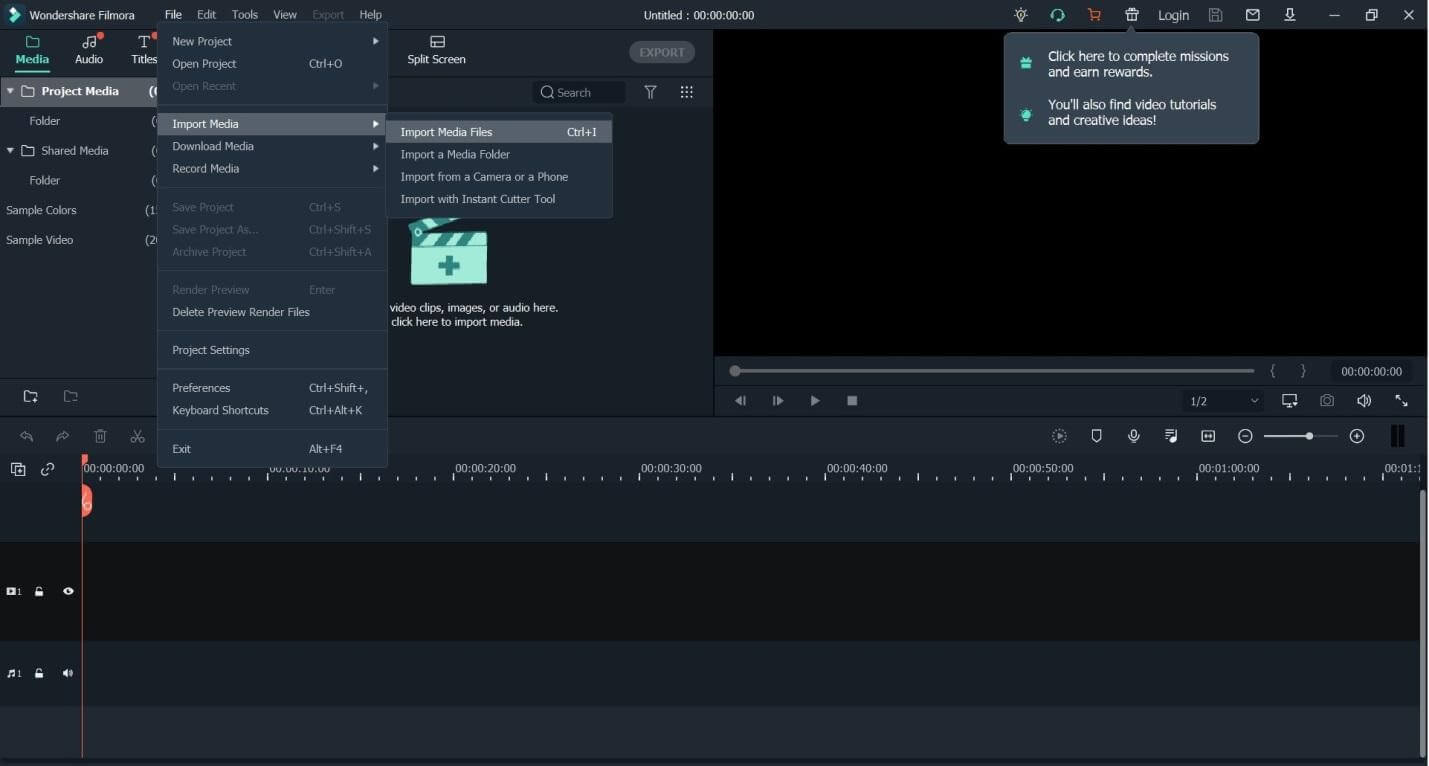This screenshot has height=766, width=1429.
Task: Open the Edit menu
Action: [x=206, y=15]
